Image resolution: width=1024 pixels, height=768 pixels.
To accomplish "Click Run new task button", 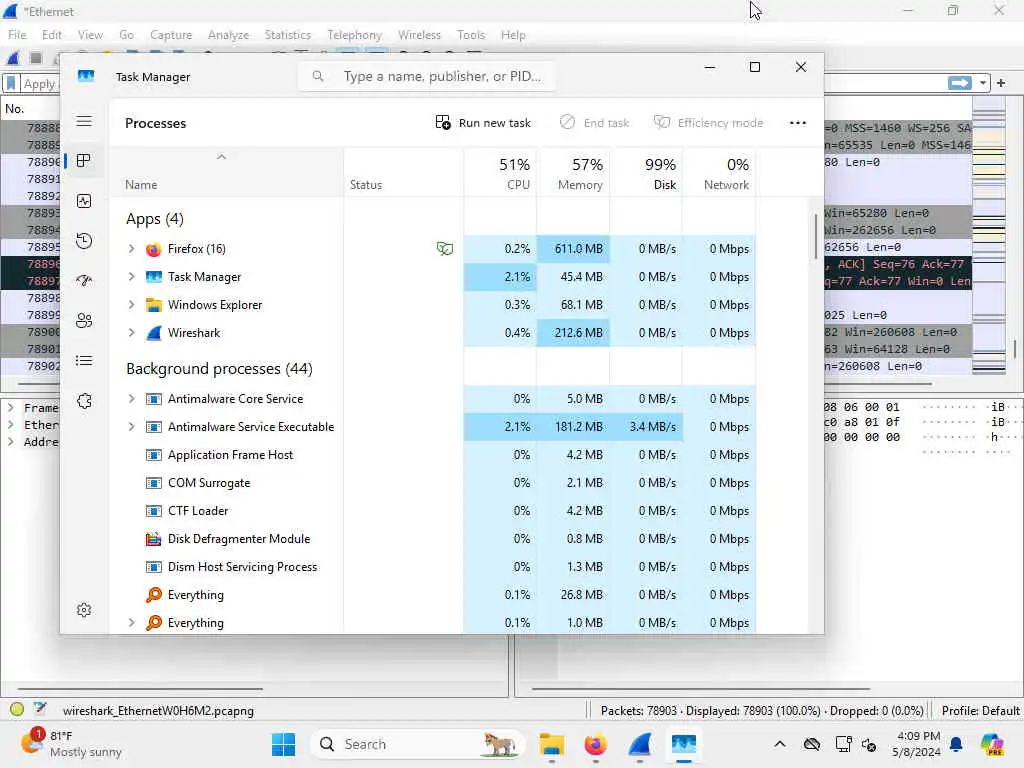I will [x=483, y=123].
